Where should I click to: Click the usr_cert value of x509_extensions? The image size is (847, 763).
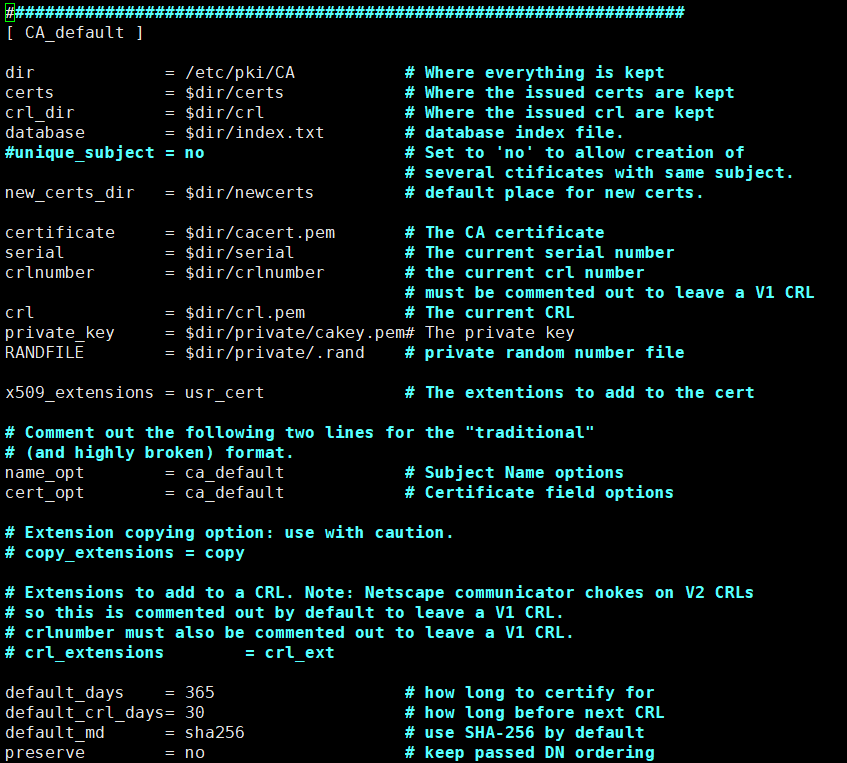point(224,393)
